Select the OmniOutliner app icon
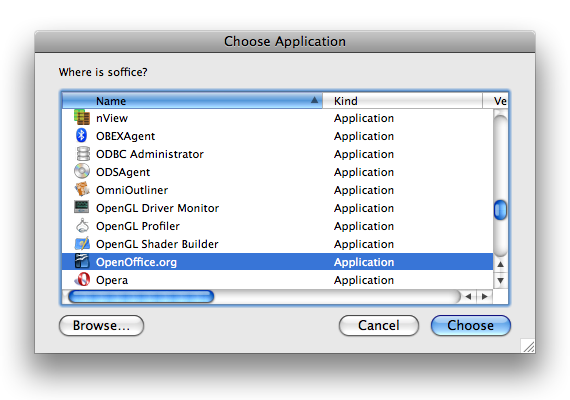Screen dimensions: 570x400 (x=82, y=189)
